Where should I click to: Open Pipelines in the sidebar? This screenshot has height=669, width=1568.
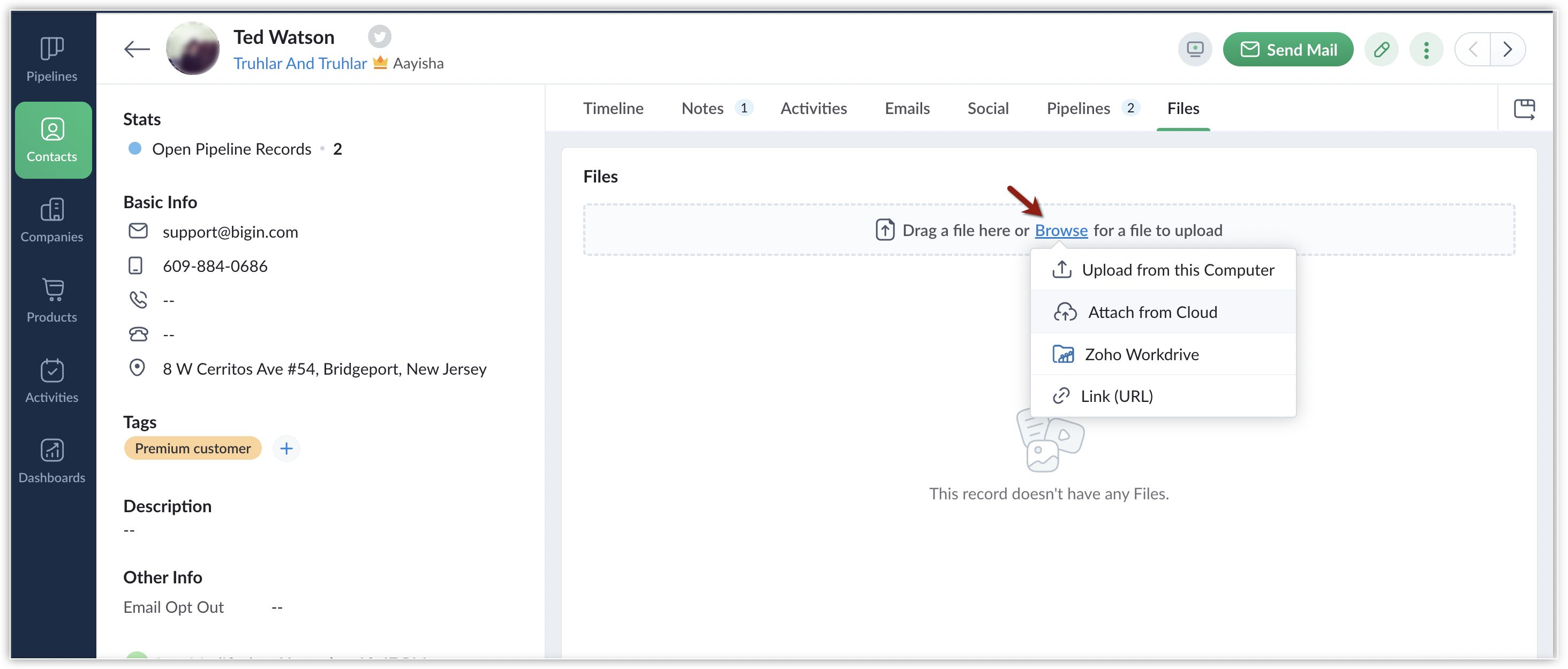[x=52, y=59]
